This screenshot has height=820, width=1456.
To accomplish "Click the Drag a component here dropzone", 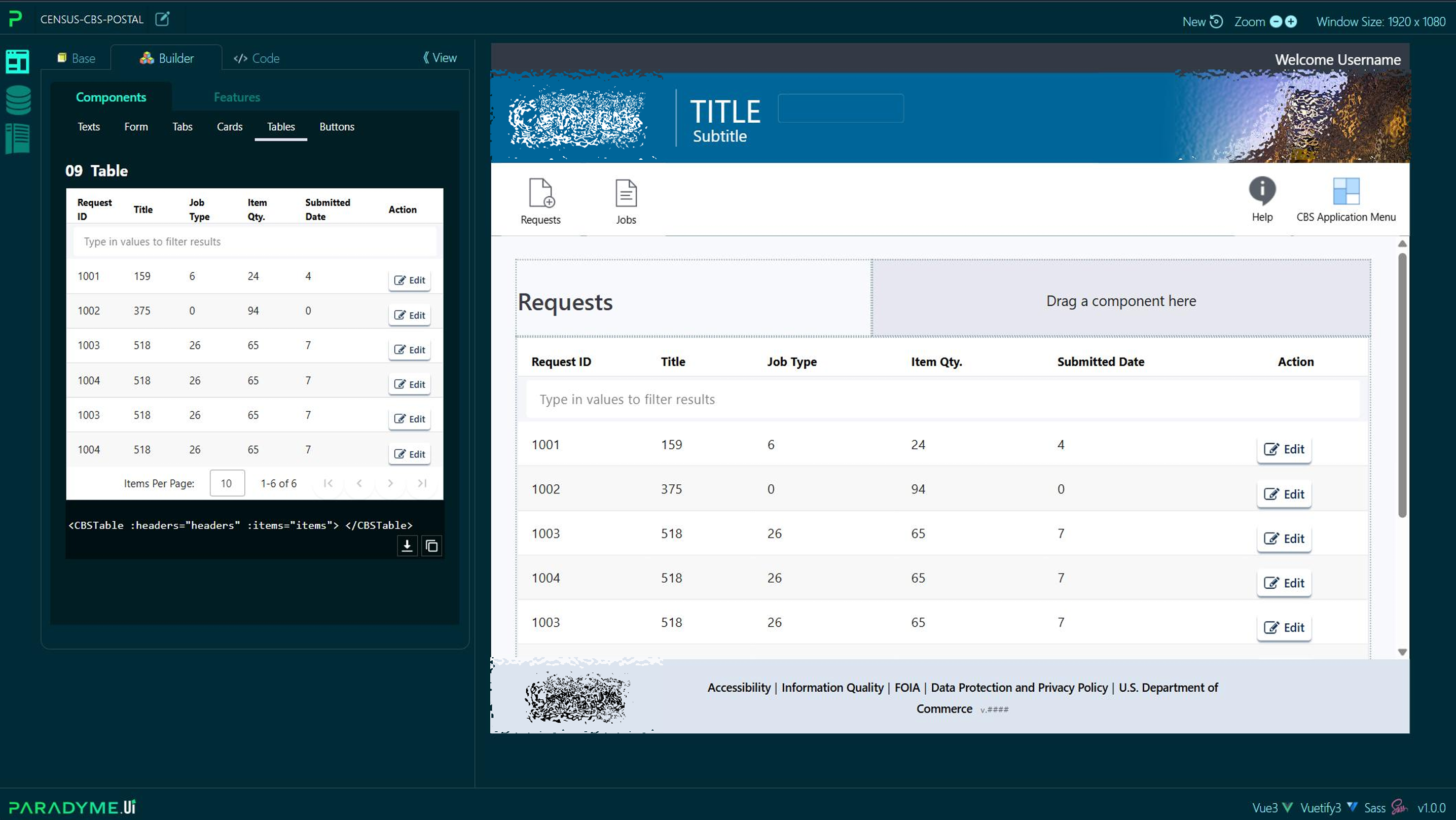I will (1121, 299).
